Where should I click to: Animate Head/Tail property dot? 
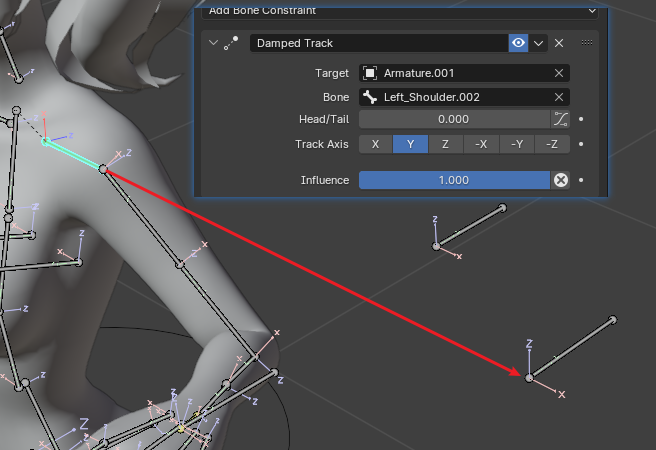pos(581,119)
